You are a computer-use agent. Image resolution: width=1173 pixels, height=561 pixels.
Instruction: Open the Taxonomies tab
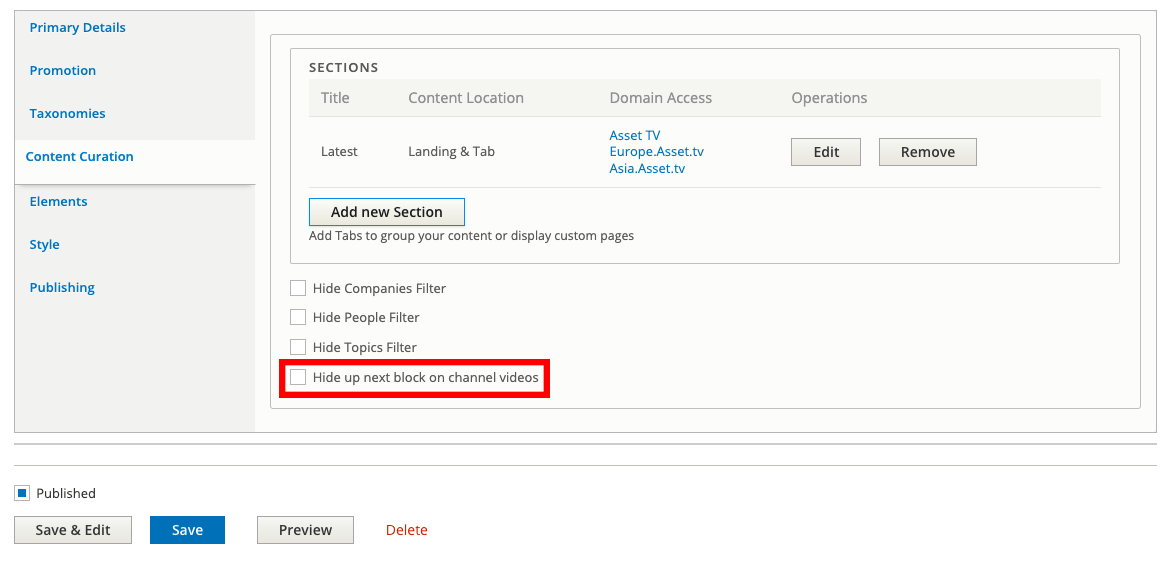67,114
